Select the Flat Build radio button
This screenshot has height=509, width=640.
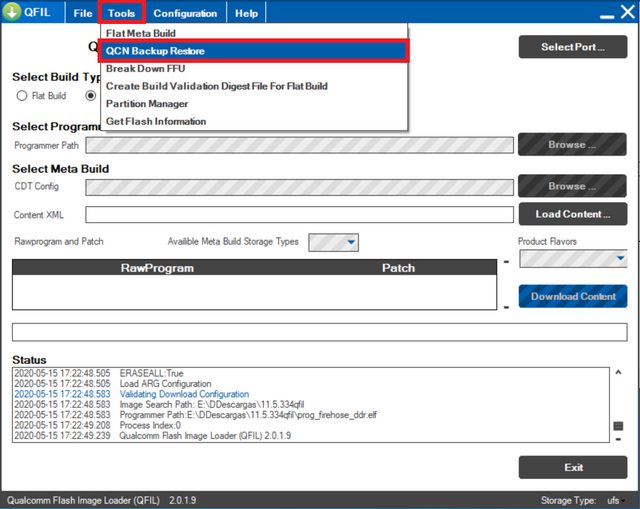[22, 96]
